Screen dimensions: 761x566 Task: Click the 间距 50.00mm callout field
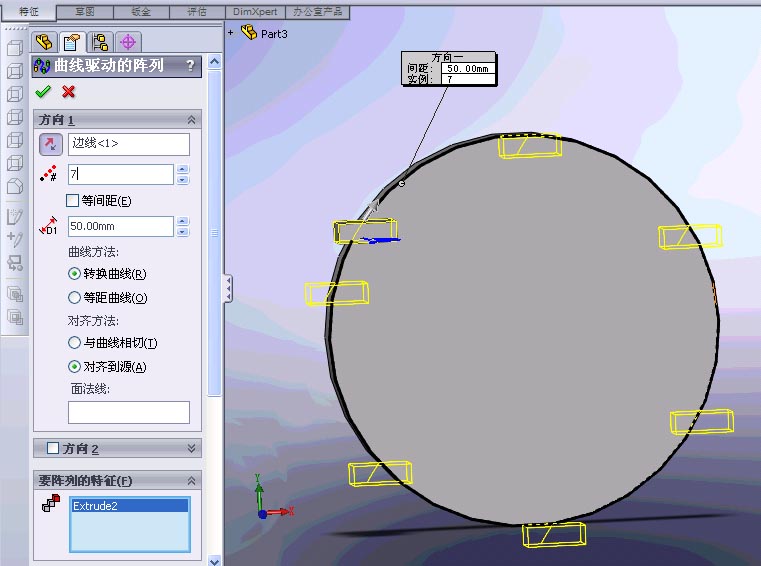point(468,68)
